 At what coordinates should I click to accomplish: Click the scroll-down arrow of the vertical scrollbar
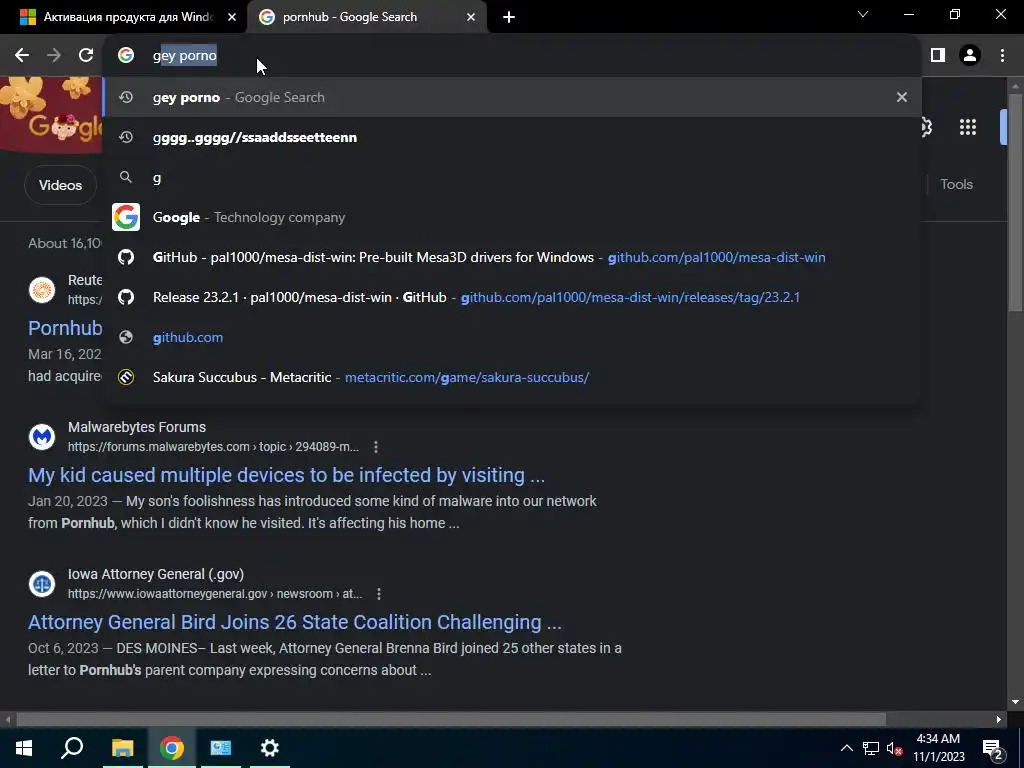click(1015, 702)
